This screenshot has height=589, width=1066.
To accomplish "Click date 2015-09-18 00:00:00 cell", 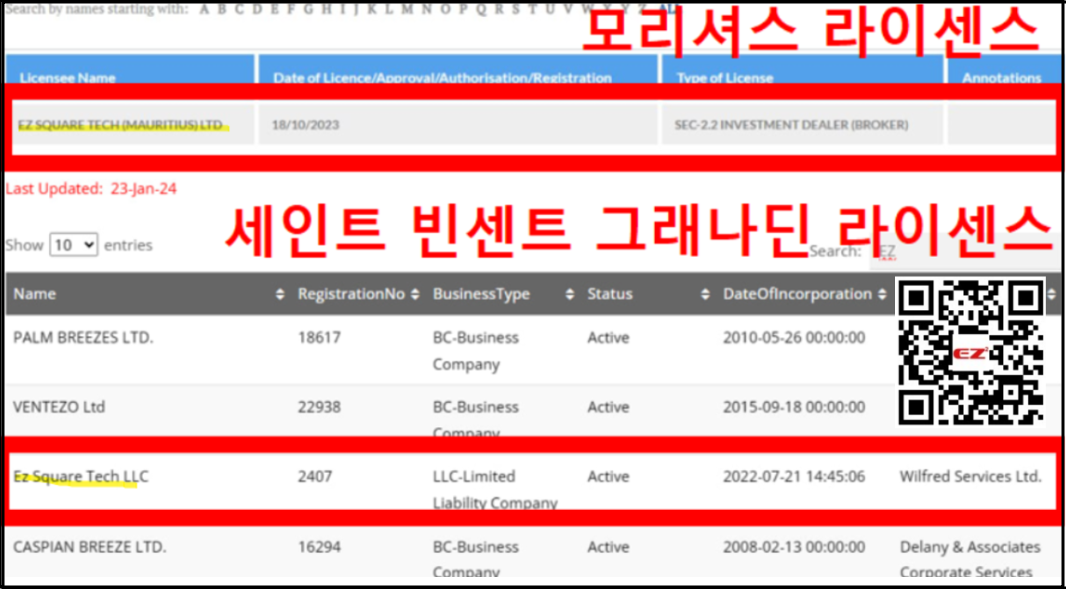I will pos(794,407).
